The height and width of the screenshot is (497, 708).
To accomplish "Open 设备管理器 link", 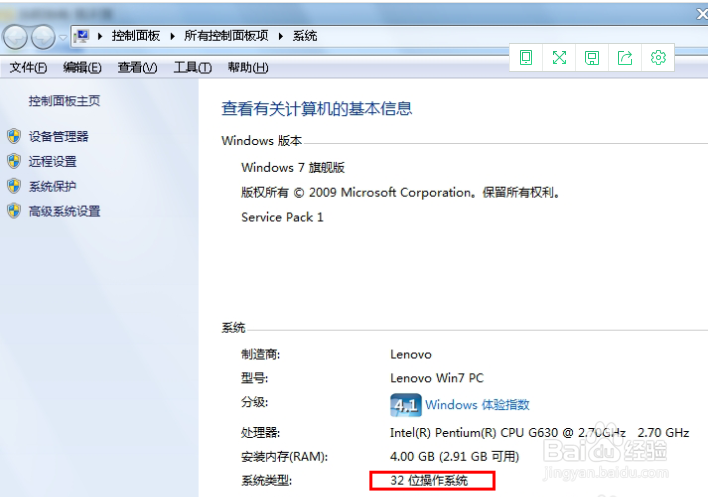I will 59,136.
